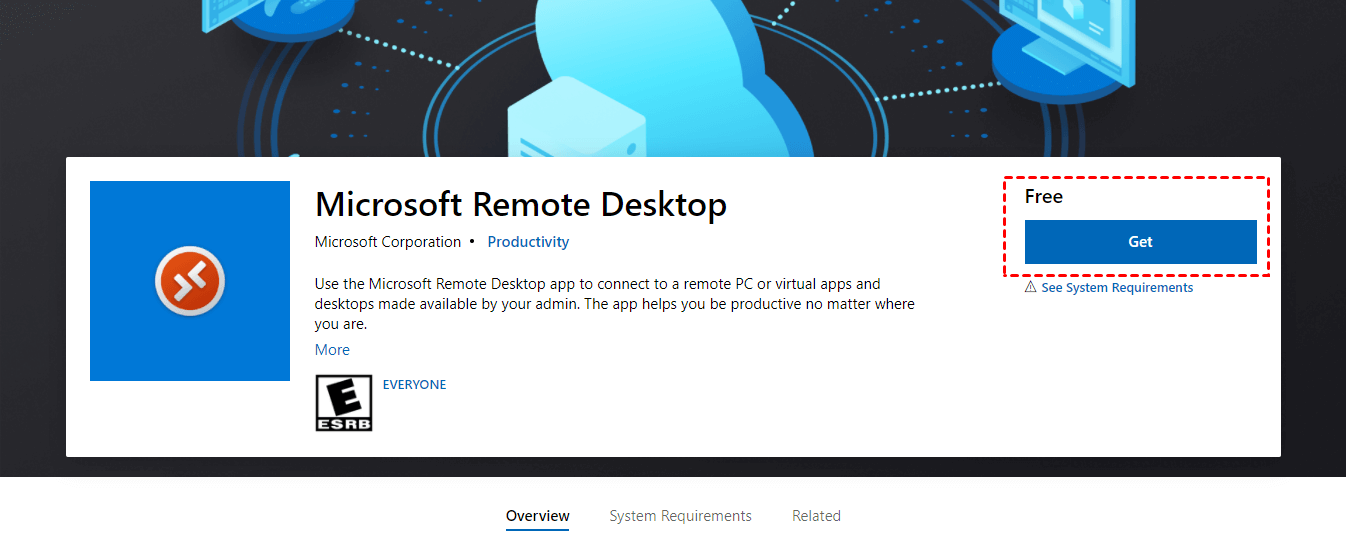
Task: Switch to the Related tab
Action: pyautogui.click(x=816, y=516)
